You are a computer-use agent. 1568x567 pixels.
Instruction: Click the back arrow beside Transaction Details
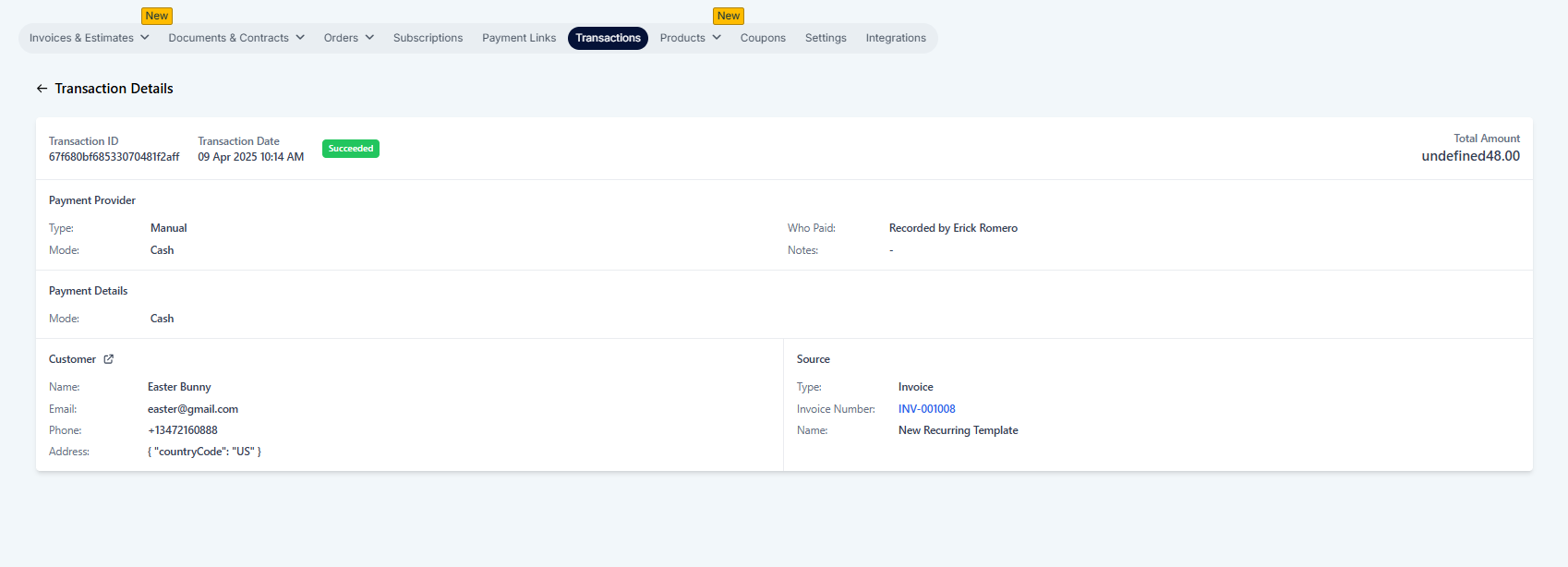[42, 89]
